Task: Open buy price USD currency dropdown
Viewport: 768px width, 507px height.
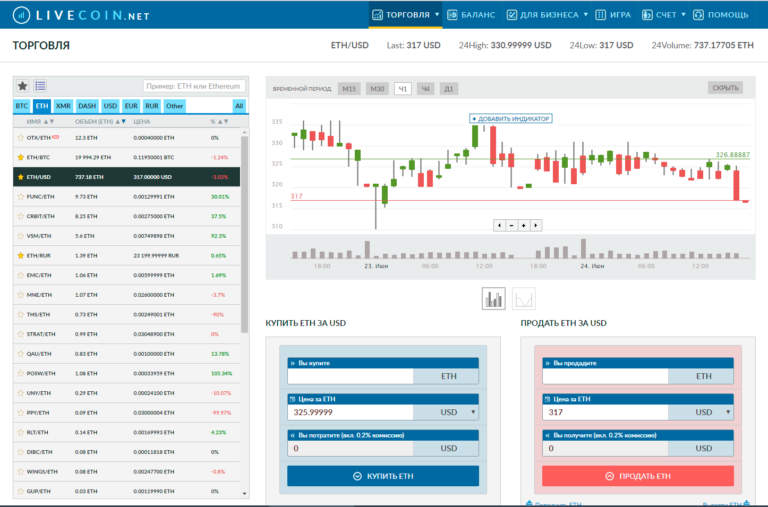Action: point(447,412)
